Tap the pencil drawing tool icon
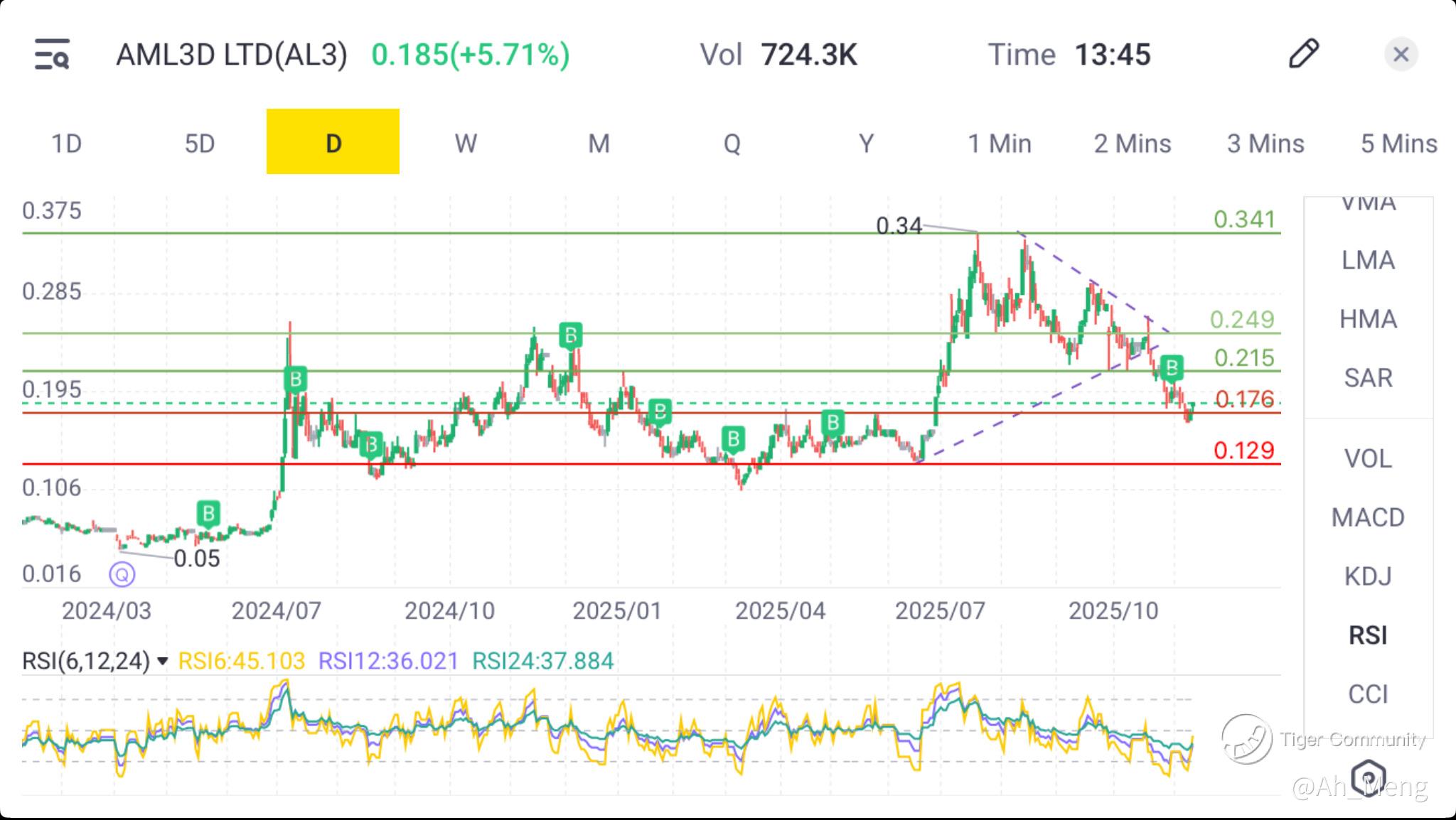The height and width of the screenshot is (820, 1456). click(x=1303, y=54)
